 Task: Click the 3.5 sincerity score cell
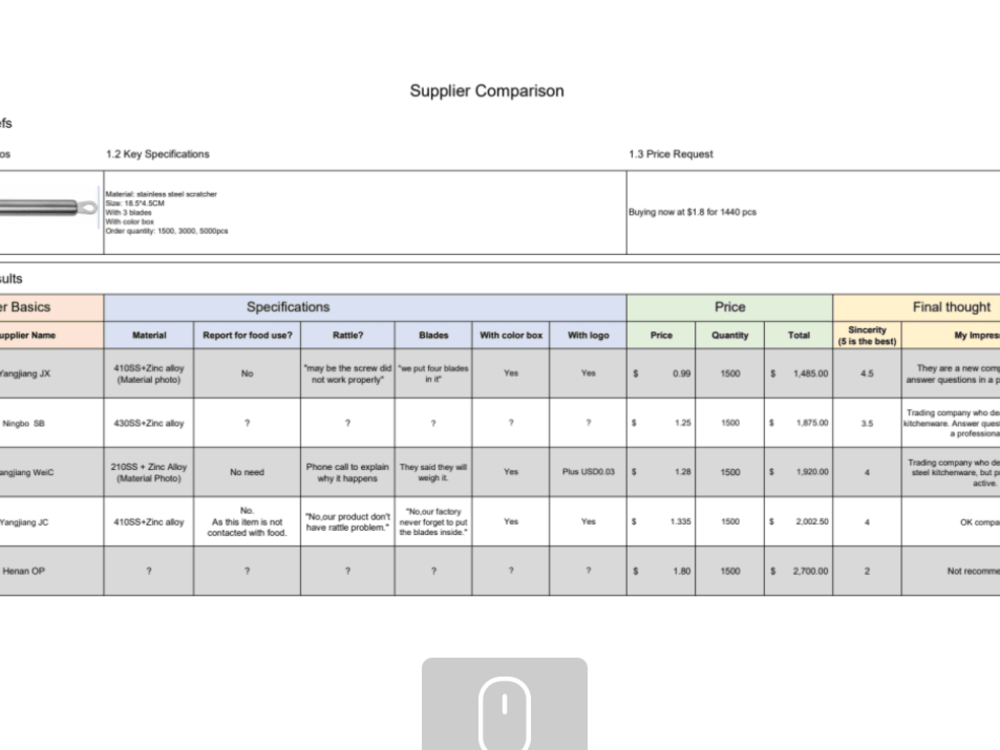point(867,423)
